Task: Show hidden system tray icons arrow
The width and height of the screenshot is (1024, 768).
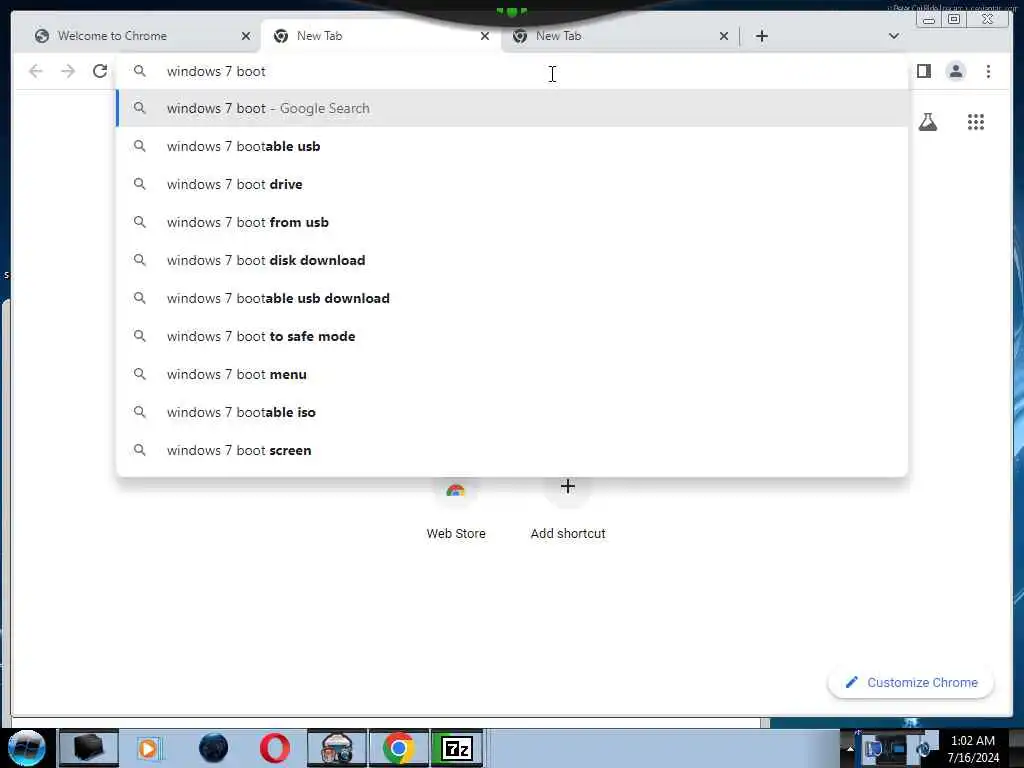Action: click(x=850, y=749)
